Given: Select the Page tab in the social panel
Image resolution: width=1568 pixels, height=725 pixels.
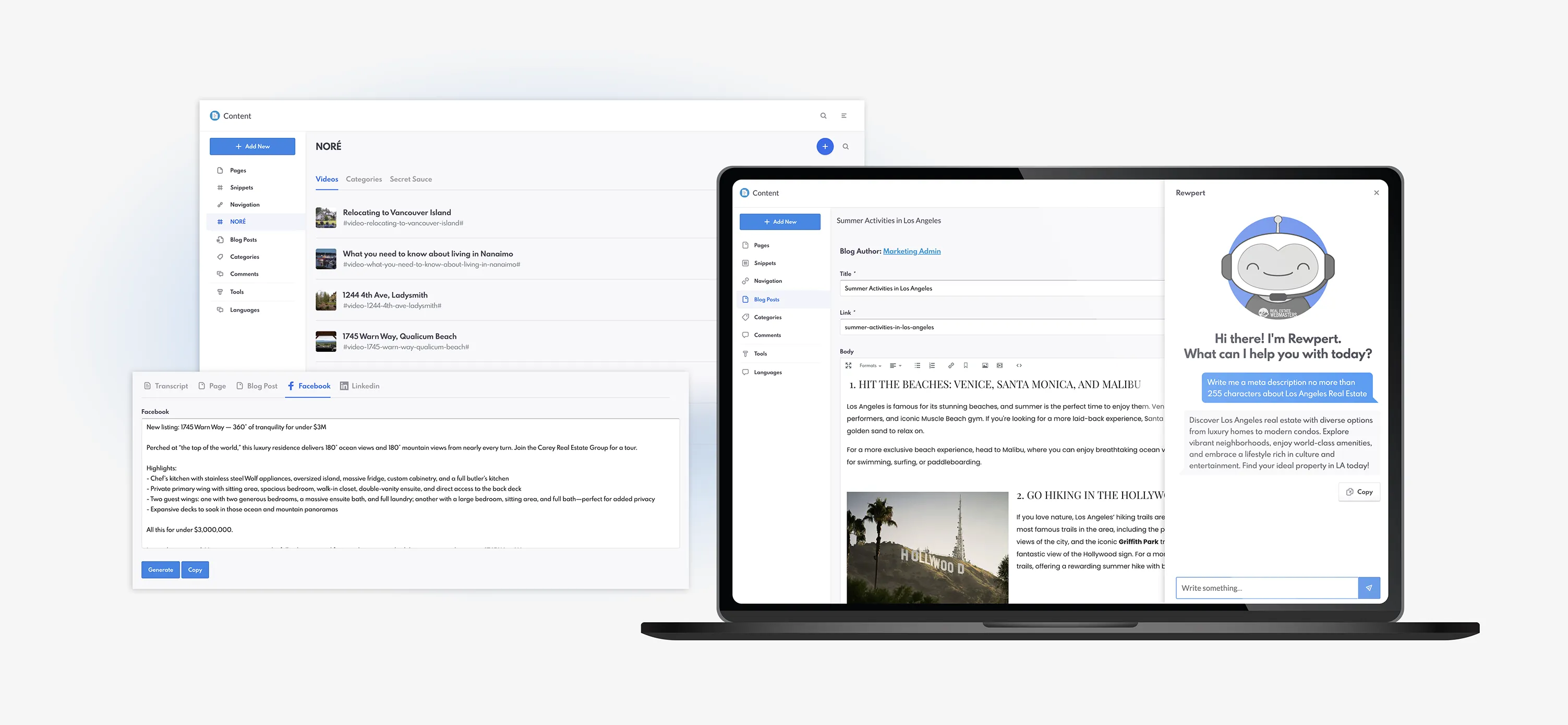Looking at the screenshot, I should (x=212, y=386).
